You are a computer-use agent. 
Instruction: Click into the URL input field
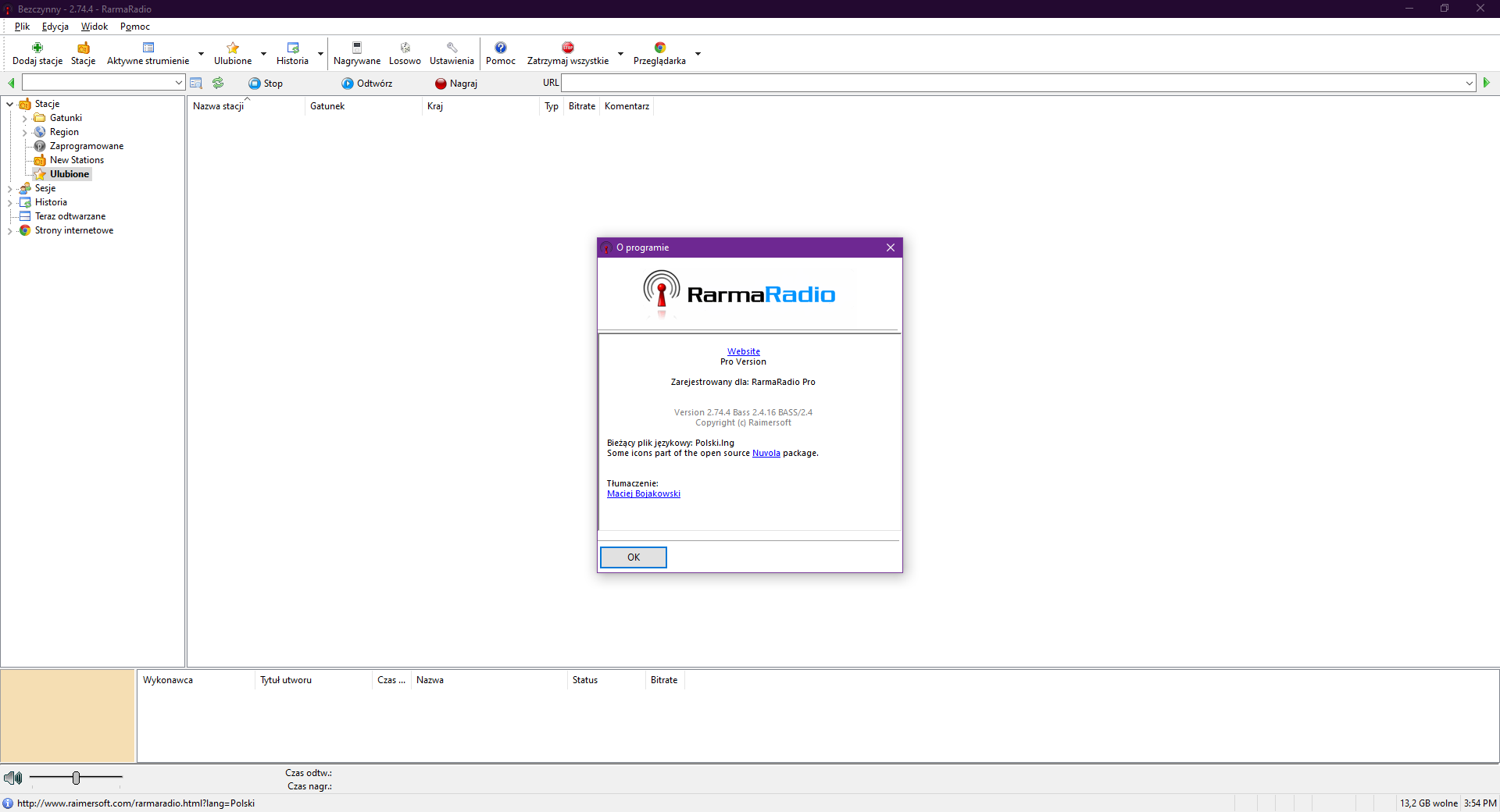click(1012, 83)
